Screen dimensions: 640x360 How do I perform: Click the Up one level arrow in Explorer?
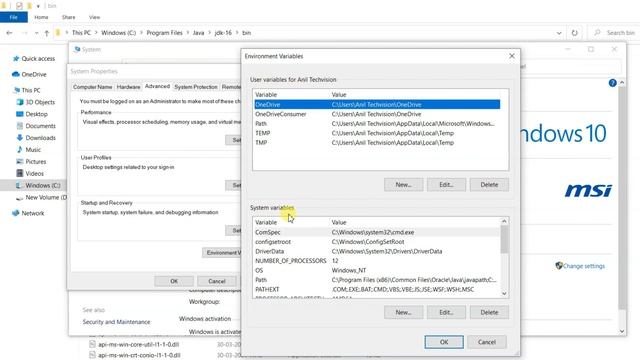click(47, 33)
